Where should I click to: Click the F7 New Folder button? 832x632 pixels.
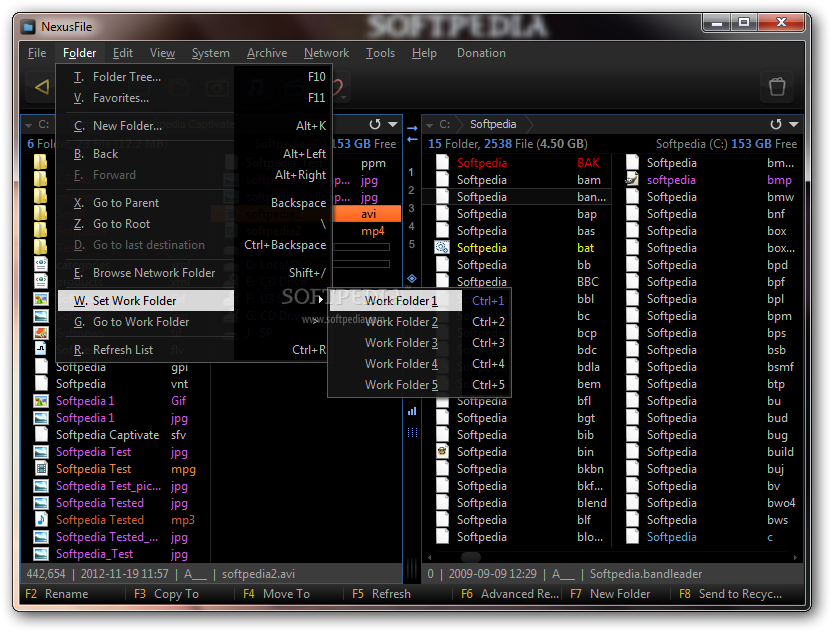[x=610, y=594]
